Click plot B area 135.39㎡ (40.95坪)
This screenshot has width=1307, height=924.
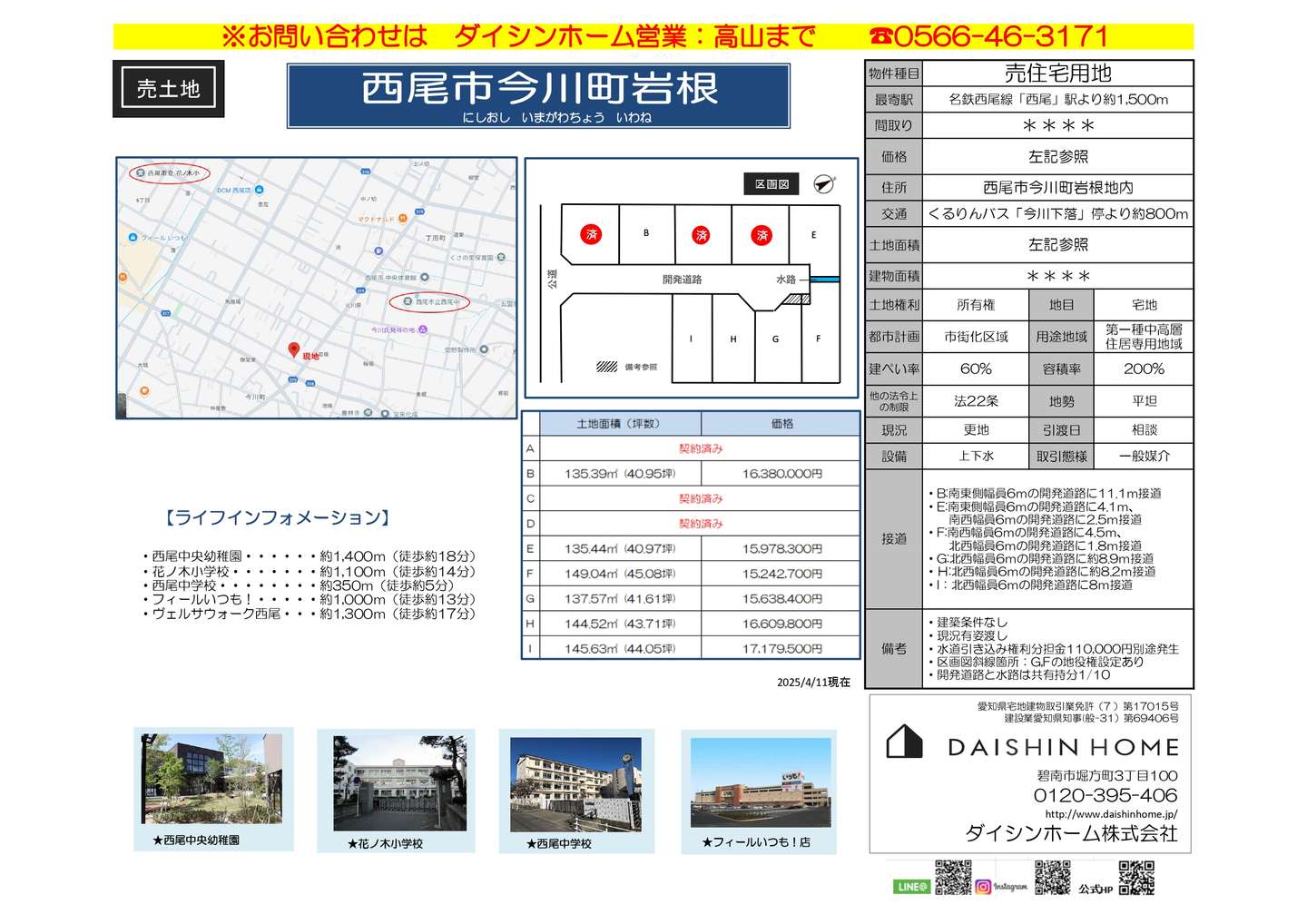pyautogui.click(x=620, y=474)
